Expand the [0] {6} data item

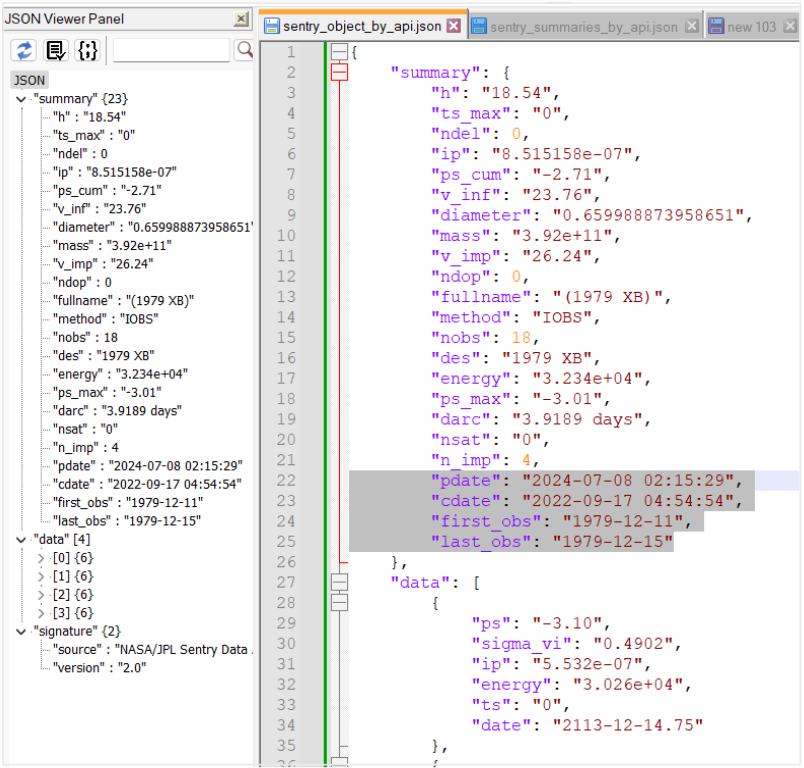click(x=42, y=558)
